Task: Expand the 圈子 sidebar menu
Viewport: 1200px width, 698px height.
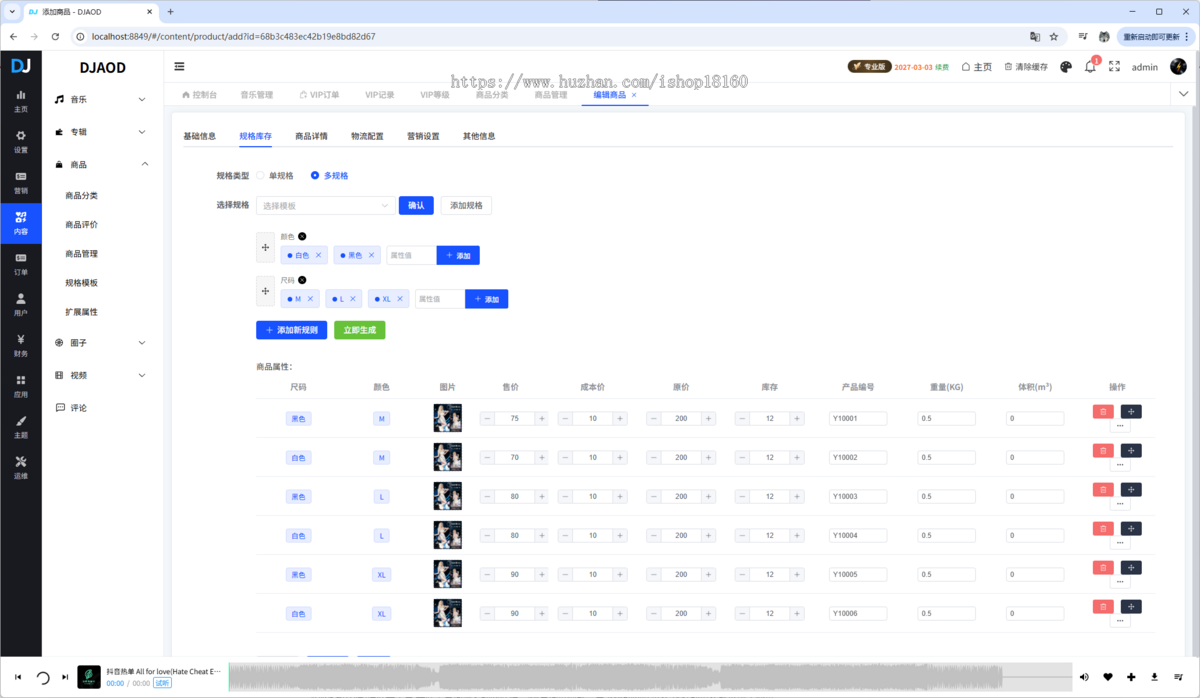Action: tap(102, 343)
